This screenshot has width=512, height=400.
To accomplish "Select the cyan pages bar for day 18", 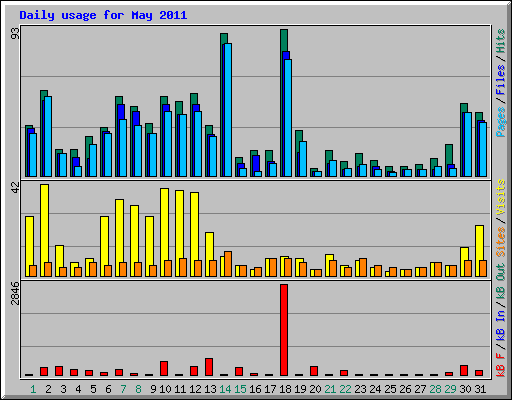I will [x=288, y=118].
